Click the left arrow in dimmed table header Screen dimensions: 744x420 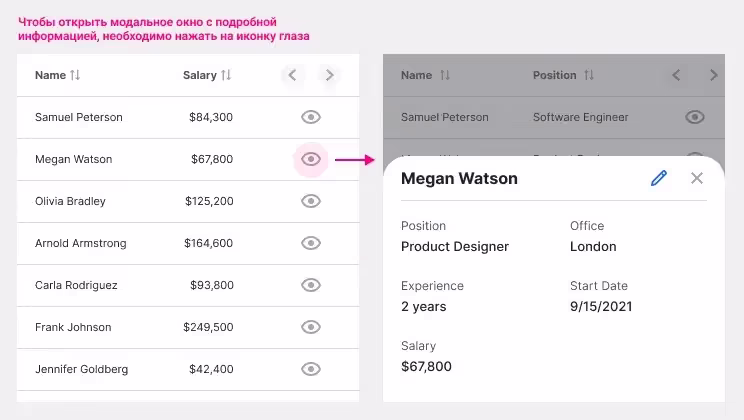[x=677, y=75]
